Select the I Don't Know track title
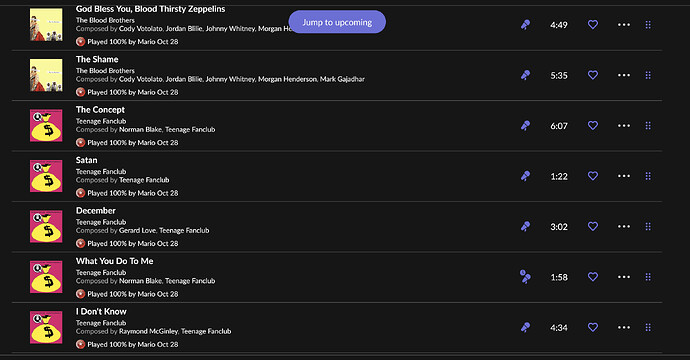The height and width of the screenshot is (360, 690). click(x=101, y=312)
